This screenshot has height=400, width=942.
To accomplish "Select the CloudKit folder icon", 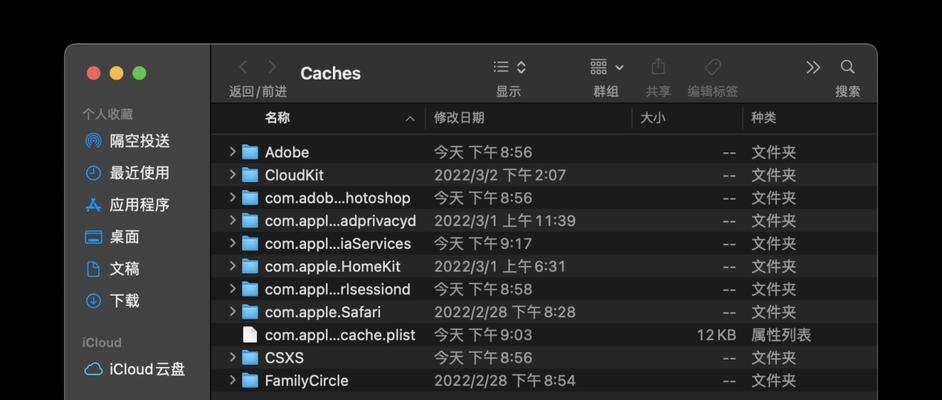I will 250,175.
